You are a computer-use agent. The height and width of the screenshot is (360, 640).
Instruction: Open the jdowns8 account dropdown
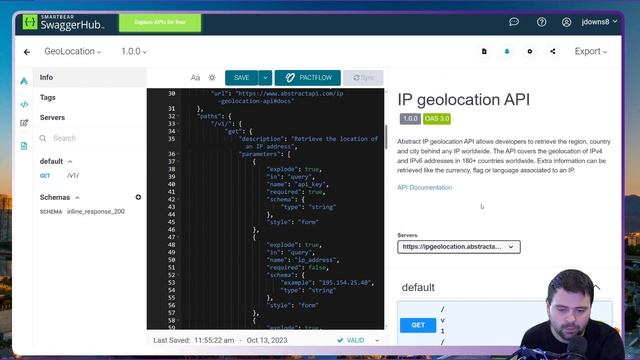pos(599,22)
